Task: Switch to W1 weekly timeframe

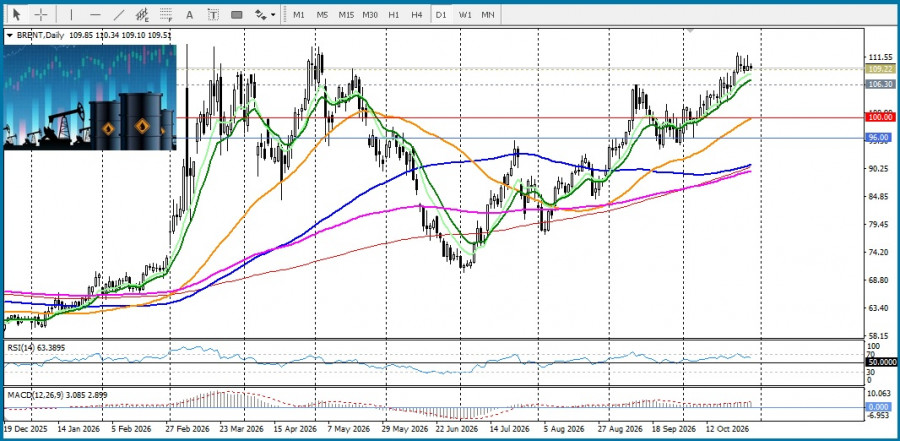Action: pyautogui.click(x=464, y=14)
